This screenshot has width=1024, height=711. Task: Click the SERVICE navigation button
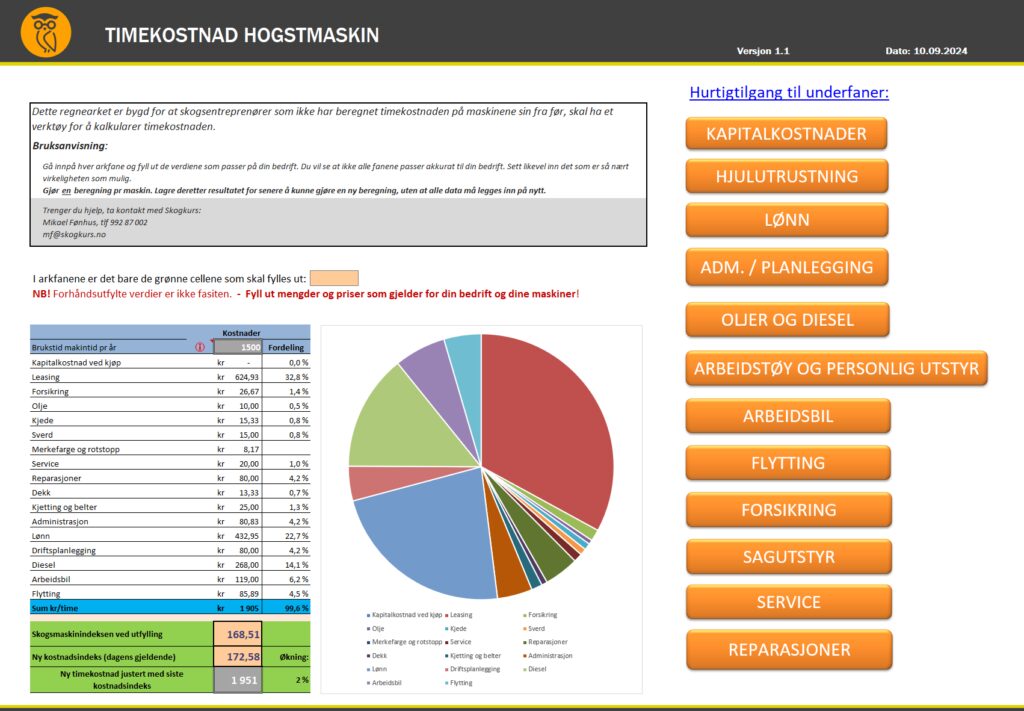click(787, 602)
